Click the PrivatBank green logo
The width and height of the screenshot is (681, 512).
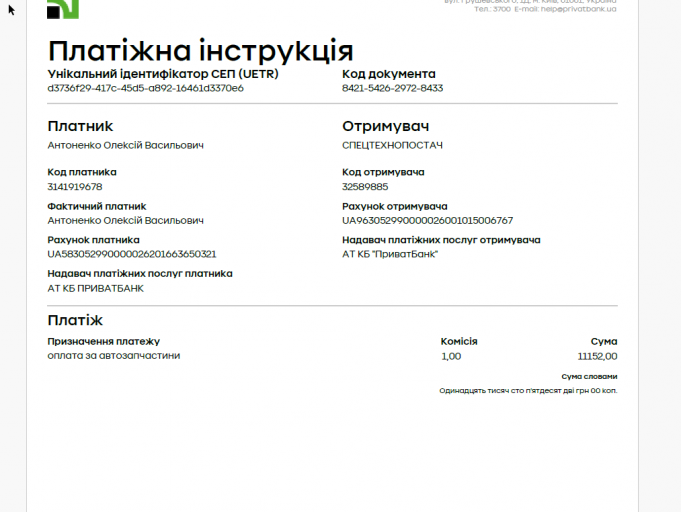click(x=63, y=9)
